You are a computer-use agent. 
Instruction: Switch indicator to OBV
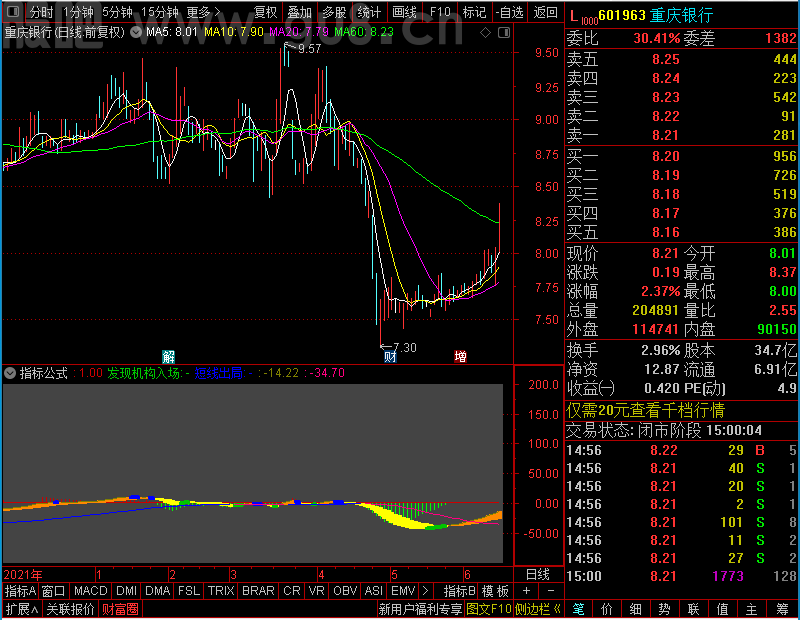tap(344, 591)
